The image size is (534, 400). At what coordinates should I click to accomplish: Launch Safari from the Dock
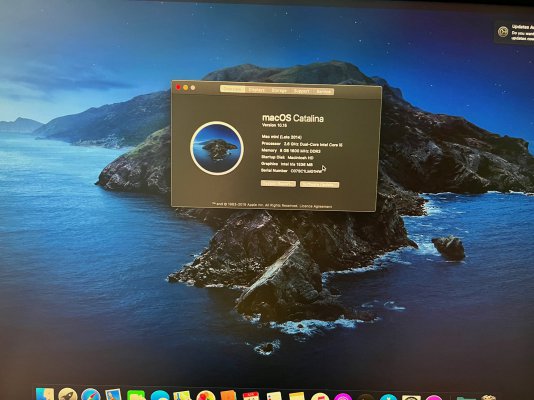coord(91,395)
